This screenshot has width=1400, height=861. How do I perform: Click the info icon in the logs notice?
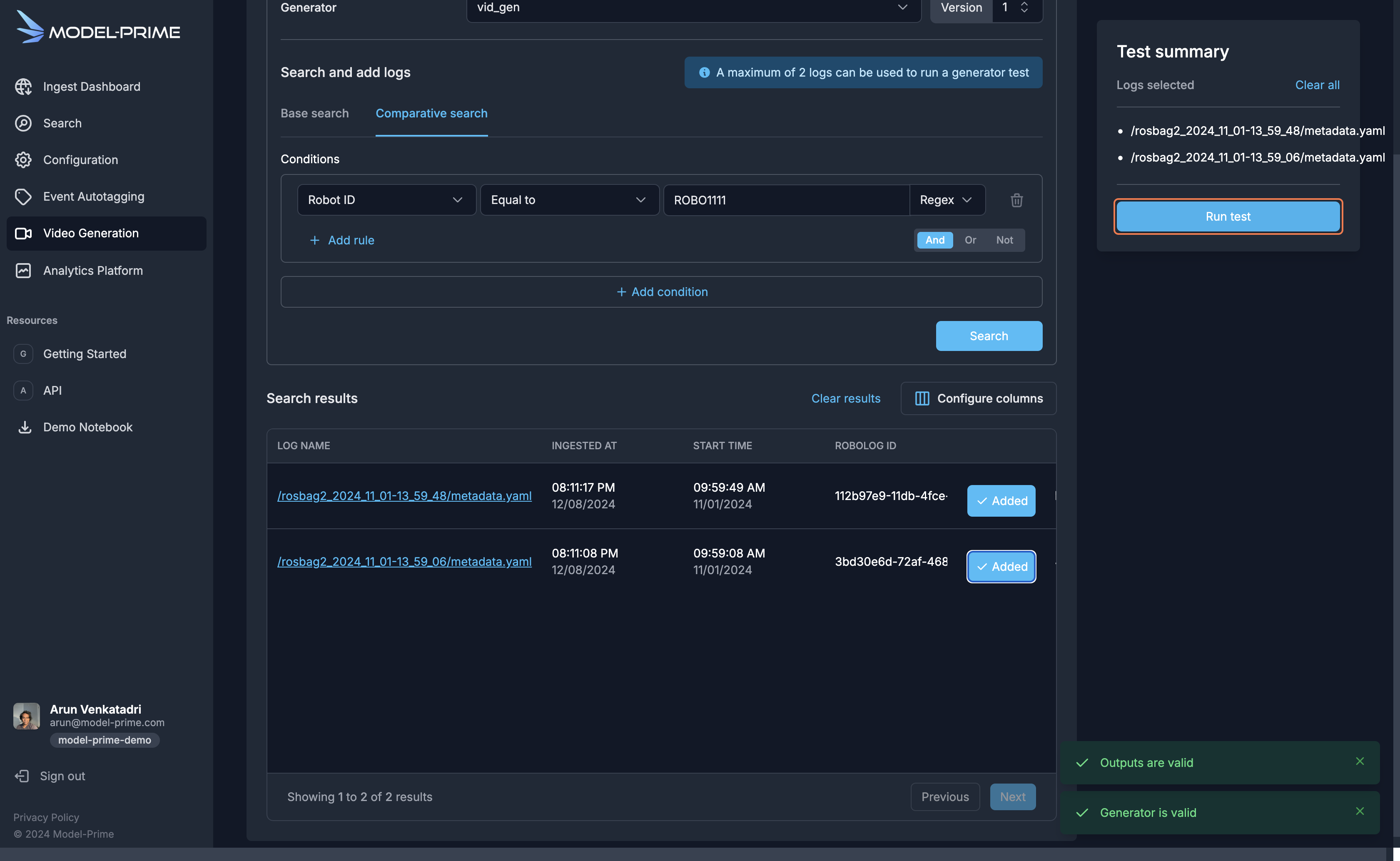coord(705,72)
